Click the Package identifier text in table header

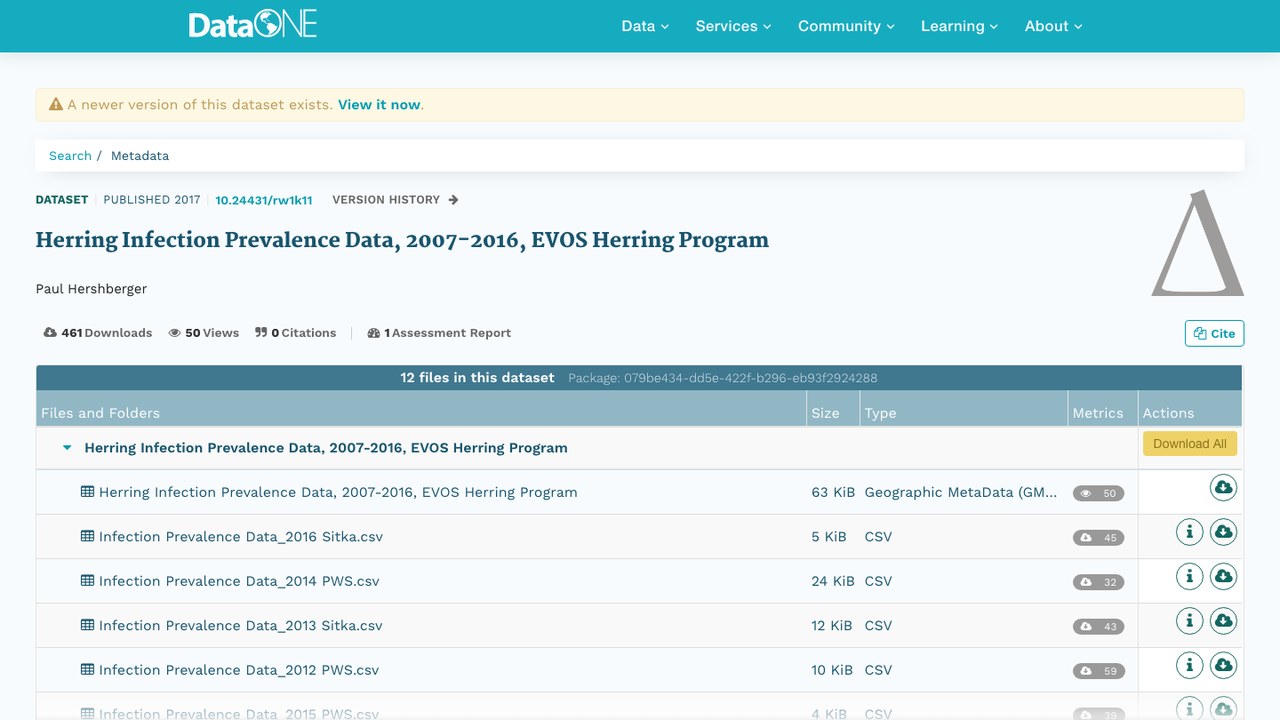723,378
